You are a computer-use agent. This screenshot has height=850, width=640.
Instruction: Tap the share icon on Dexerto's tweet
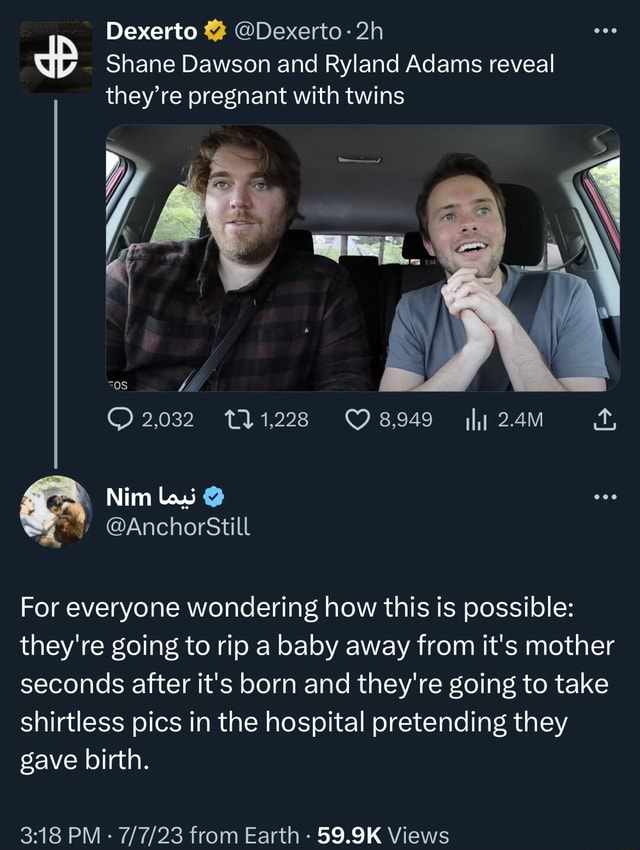coord(604,420)
